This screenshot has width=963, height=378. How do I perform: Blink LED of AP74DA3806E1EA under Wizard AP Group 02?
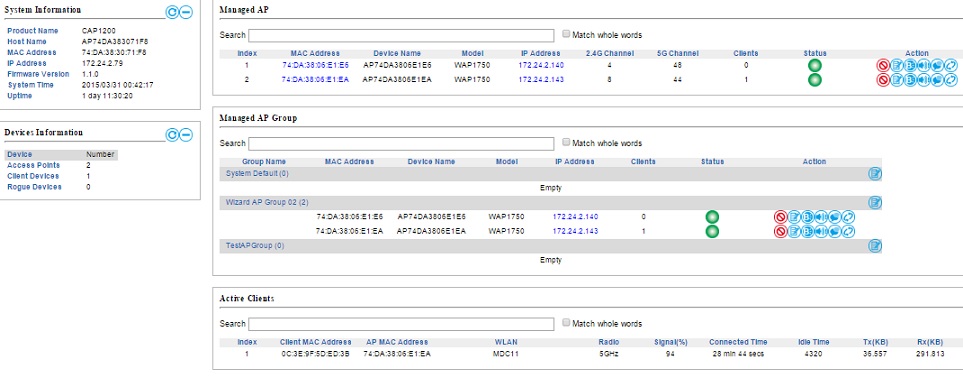tap(808, 231)
